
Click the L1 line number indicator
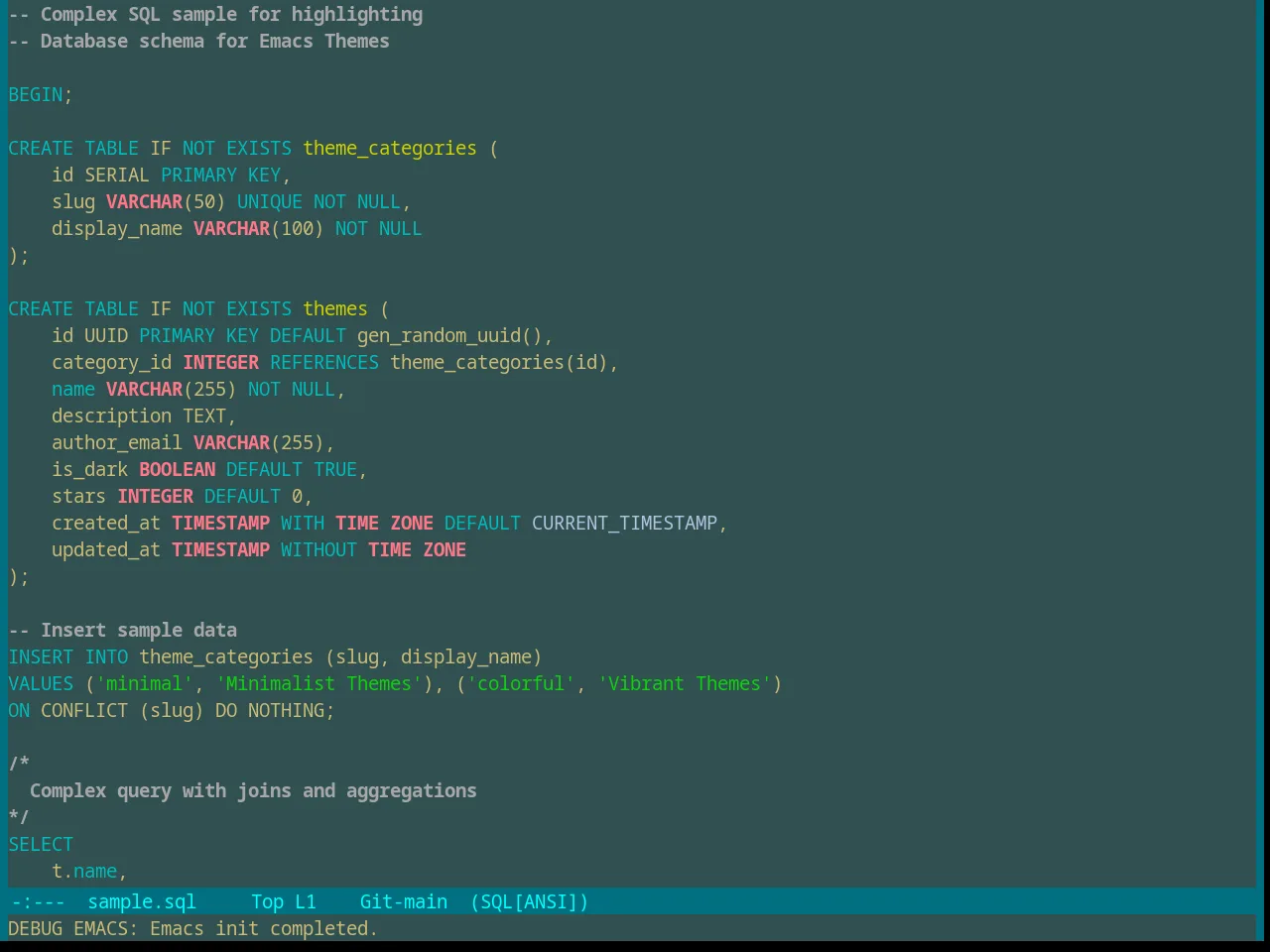(x=306, y=901)
